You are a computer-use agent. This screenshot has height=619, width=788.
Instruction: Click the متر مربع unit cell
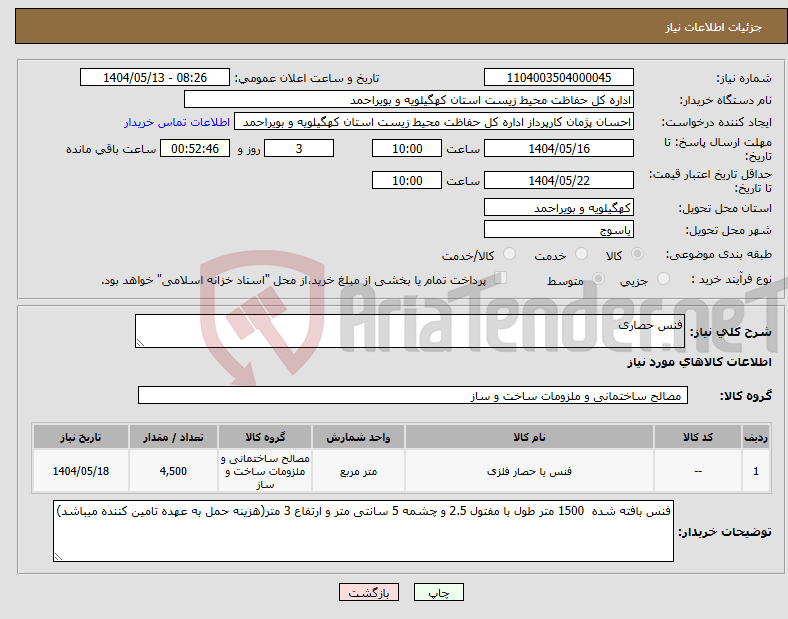pos(358,471)
